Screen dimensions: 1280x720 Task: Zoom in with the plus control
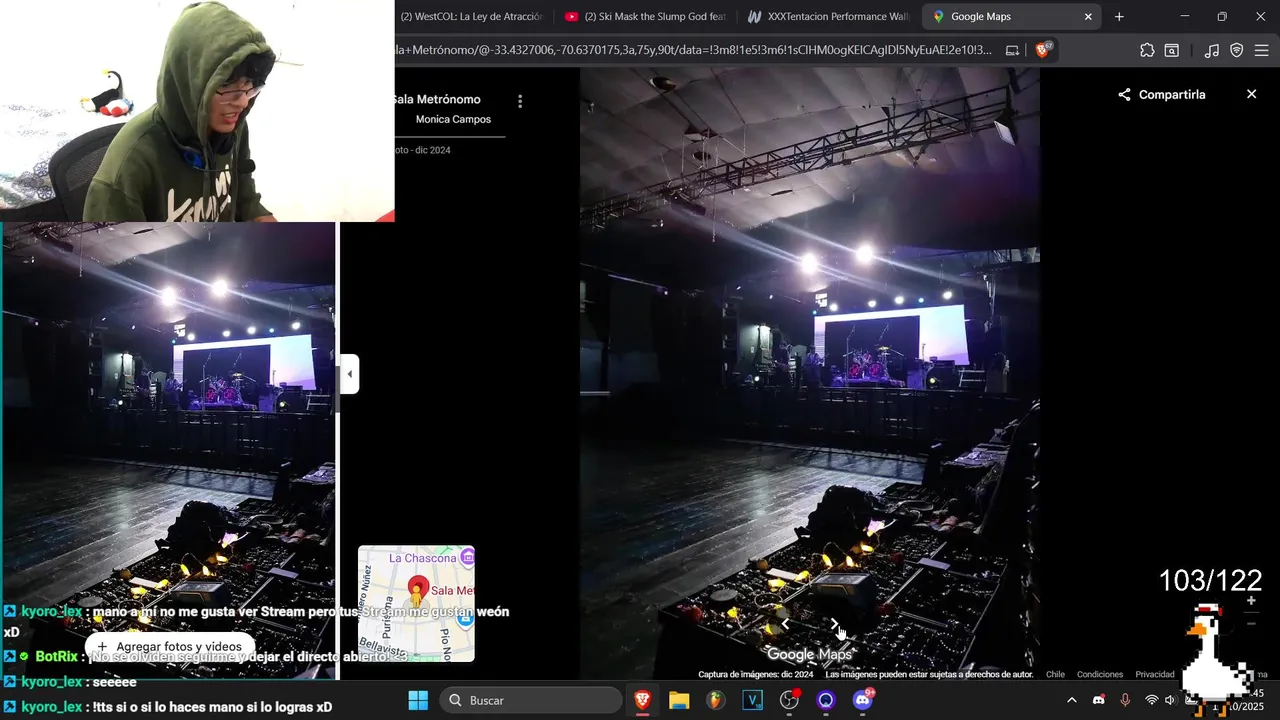click(x=1250, y=600)
